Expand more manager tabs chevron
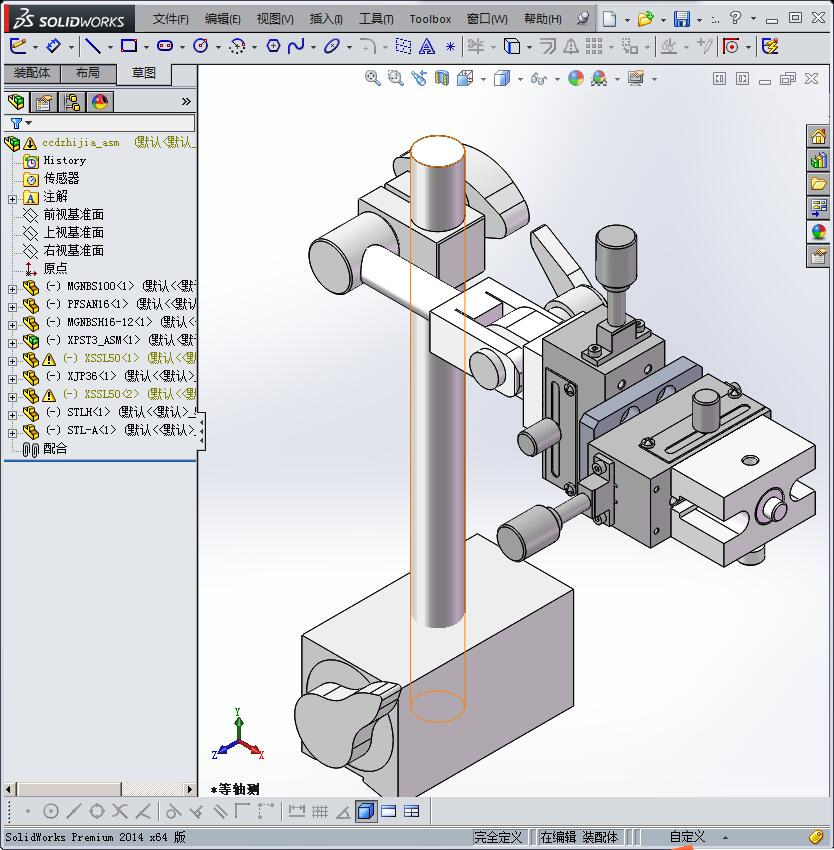The image size is (834, 850). [186, 101]
